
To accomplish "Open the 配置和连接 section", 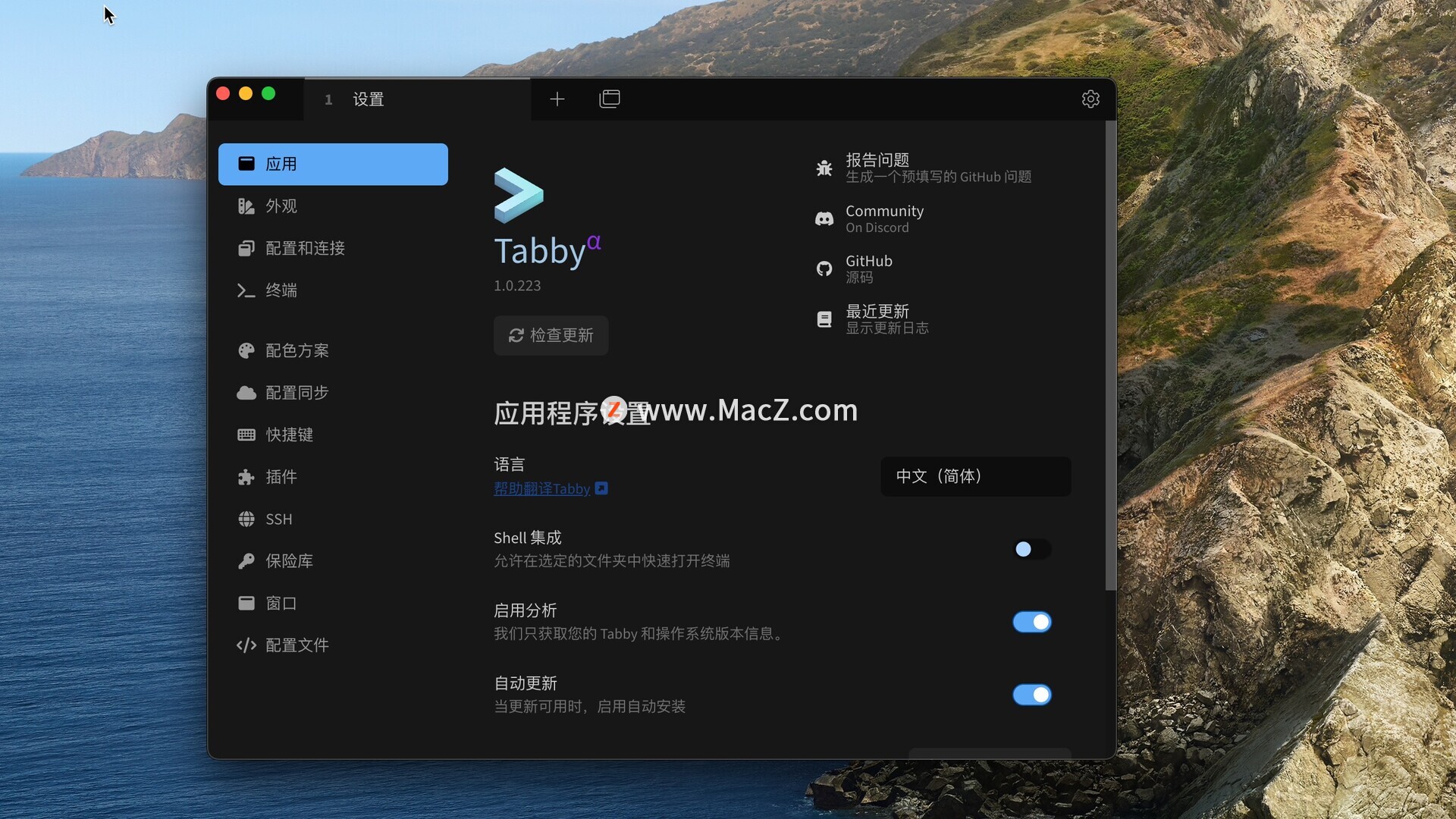I will (x=333, y=249).
